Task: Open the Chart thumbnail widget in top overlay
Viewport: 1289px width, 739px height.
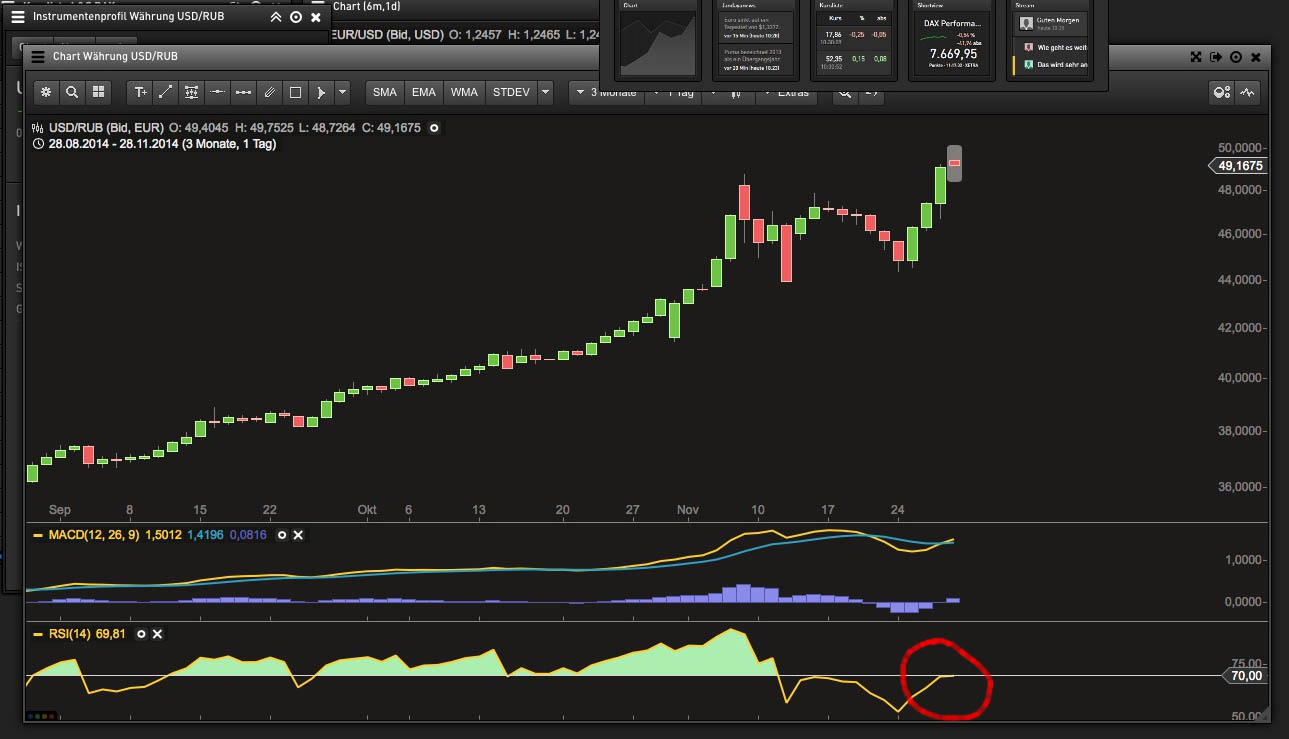Action: click(657, 40)
